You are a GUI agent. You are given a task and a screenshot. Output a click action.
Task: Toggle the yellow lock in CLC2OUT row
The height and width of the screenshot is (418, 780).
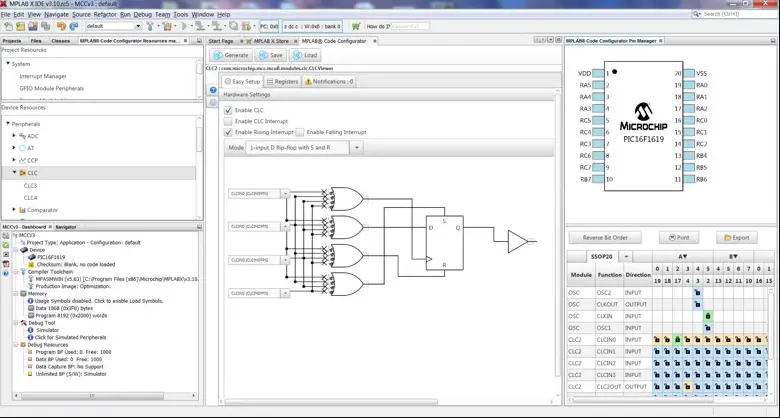(x=687, y=387)
